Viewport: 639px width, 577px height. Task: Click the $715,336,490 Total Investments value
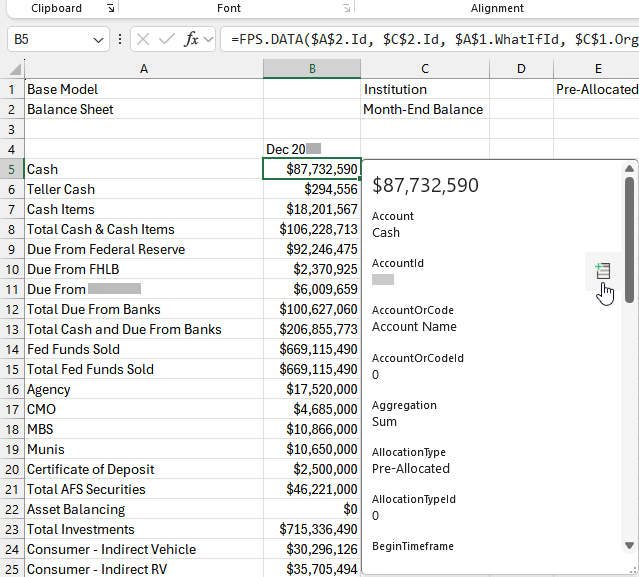point(318,529)
